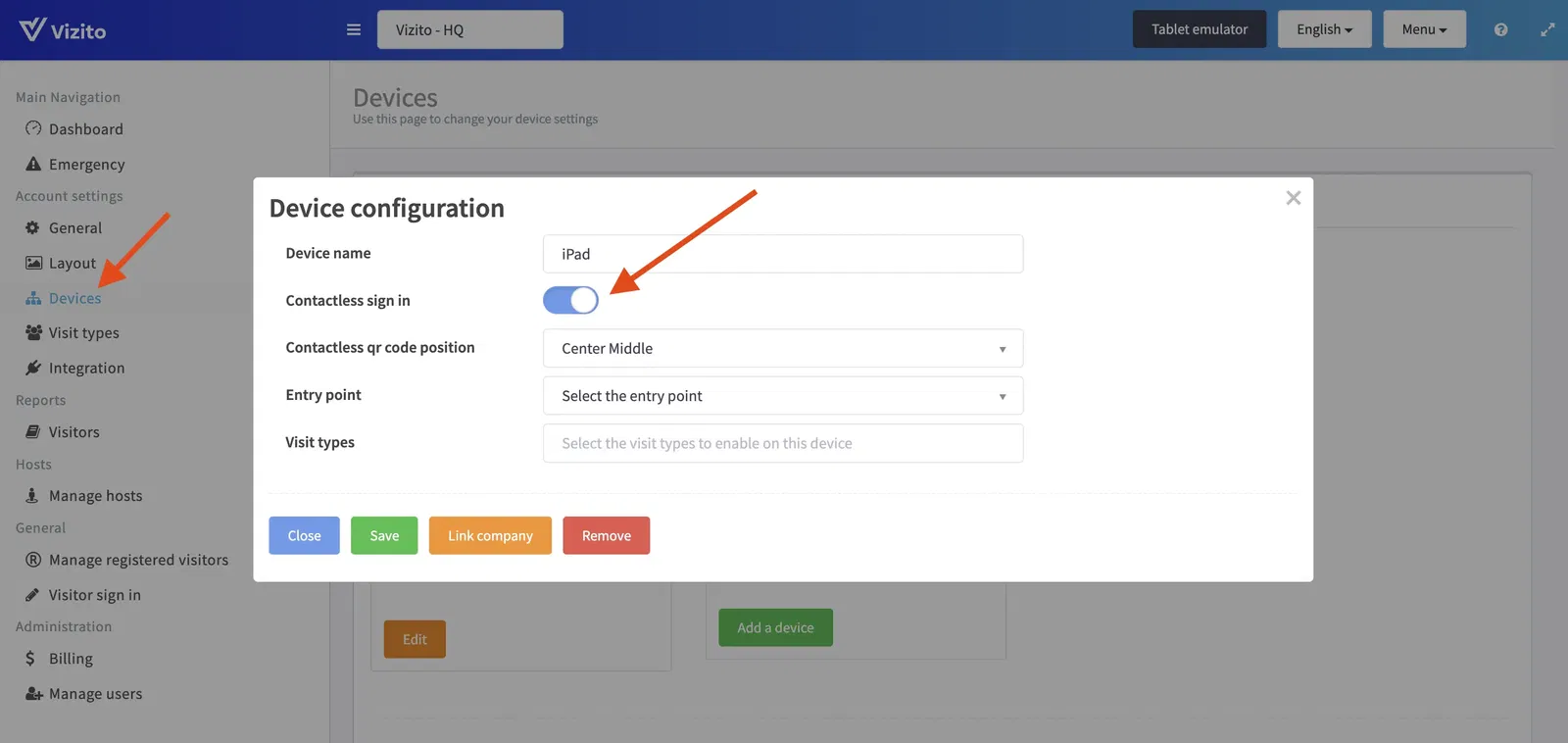Click the General gear icon in sidebar
Image resolution: width=1568 pixels, height=743 pixels.
click(x=32, y=227)
